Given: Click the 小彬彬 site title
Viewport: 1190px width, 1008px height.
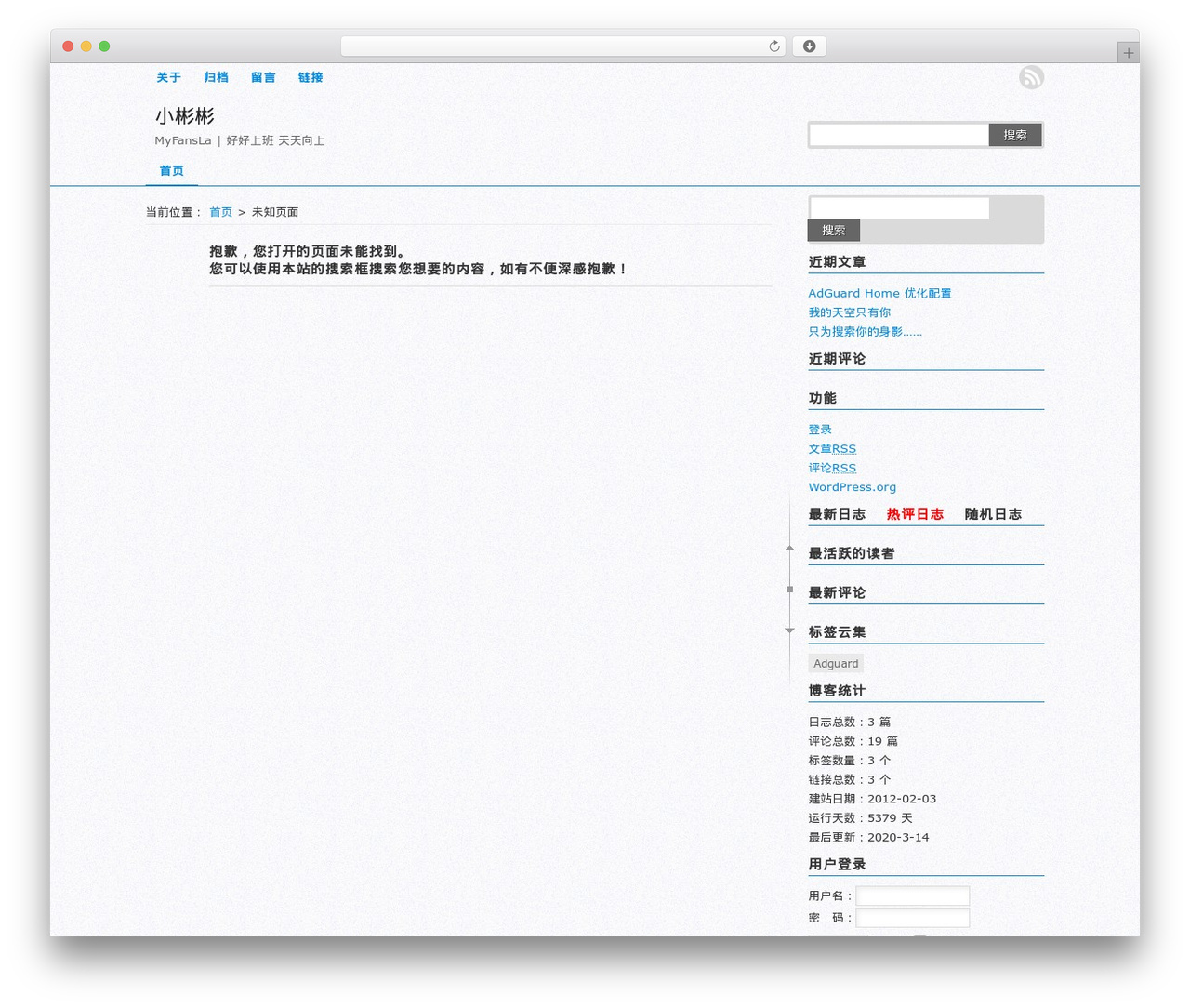Looking at the screenshot, I should 184,116.
